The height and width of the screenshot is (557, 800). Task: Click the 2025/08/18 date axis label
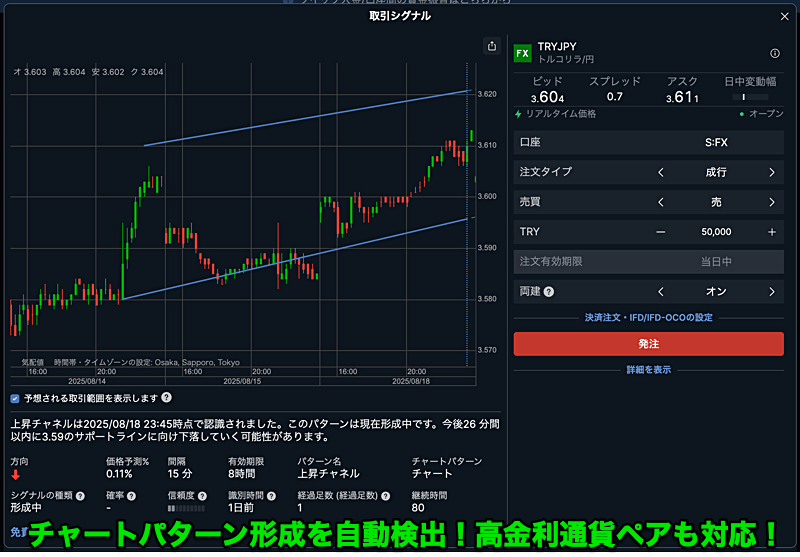[411, 381]
